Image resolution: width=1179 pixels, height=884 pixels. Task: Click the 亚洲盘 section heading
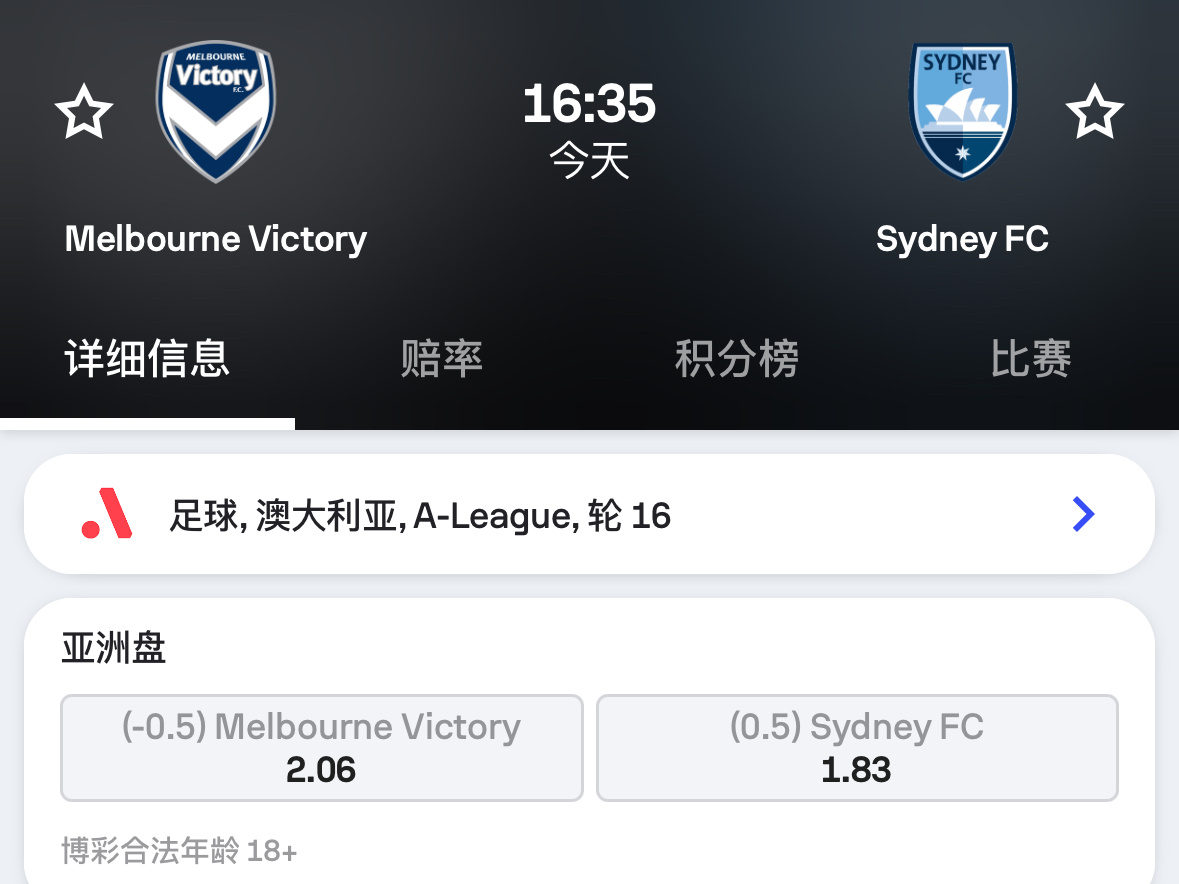pos(114,648)
